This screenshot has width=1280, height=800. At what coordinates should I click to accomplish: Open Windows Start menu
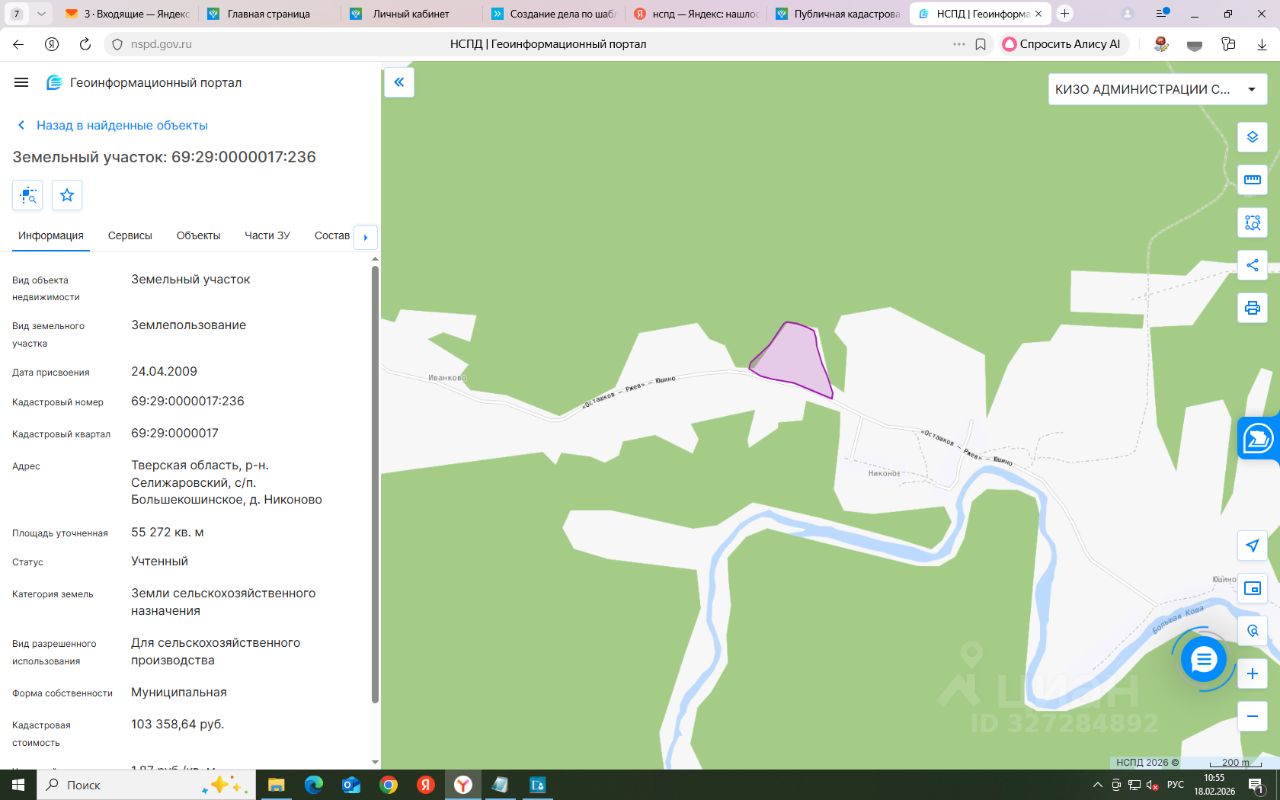coord(18,785)
